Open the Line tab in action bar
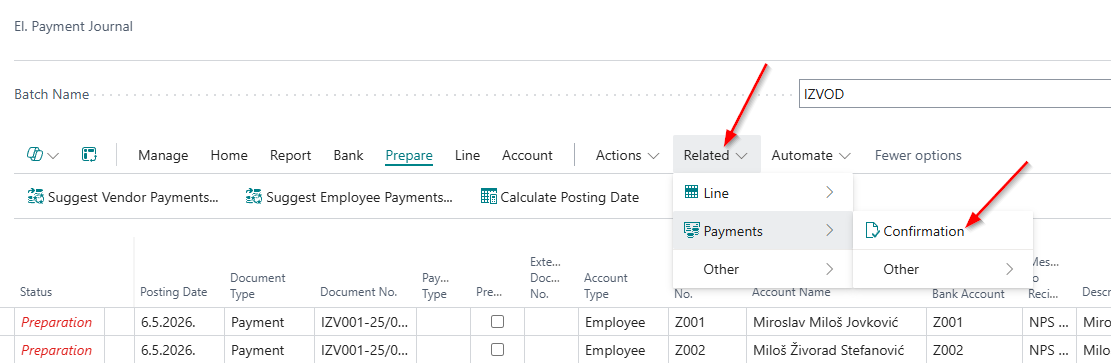The image size is (1111, 363). point(467,155)
